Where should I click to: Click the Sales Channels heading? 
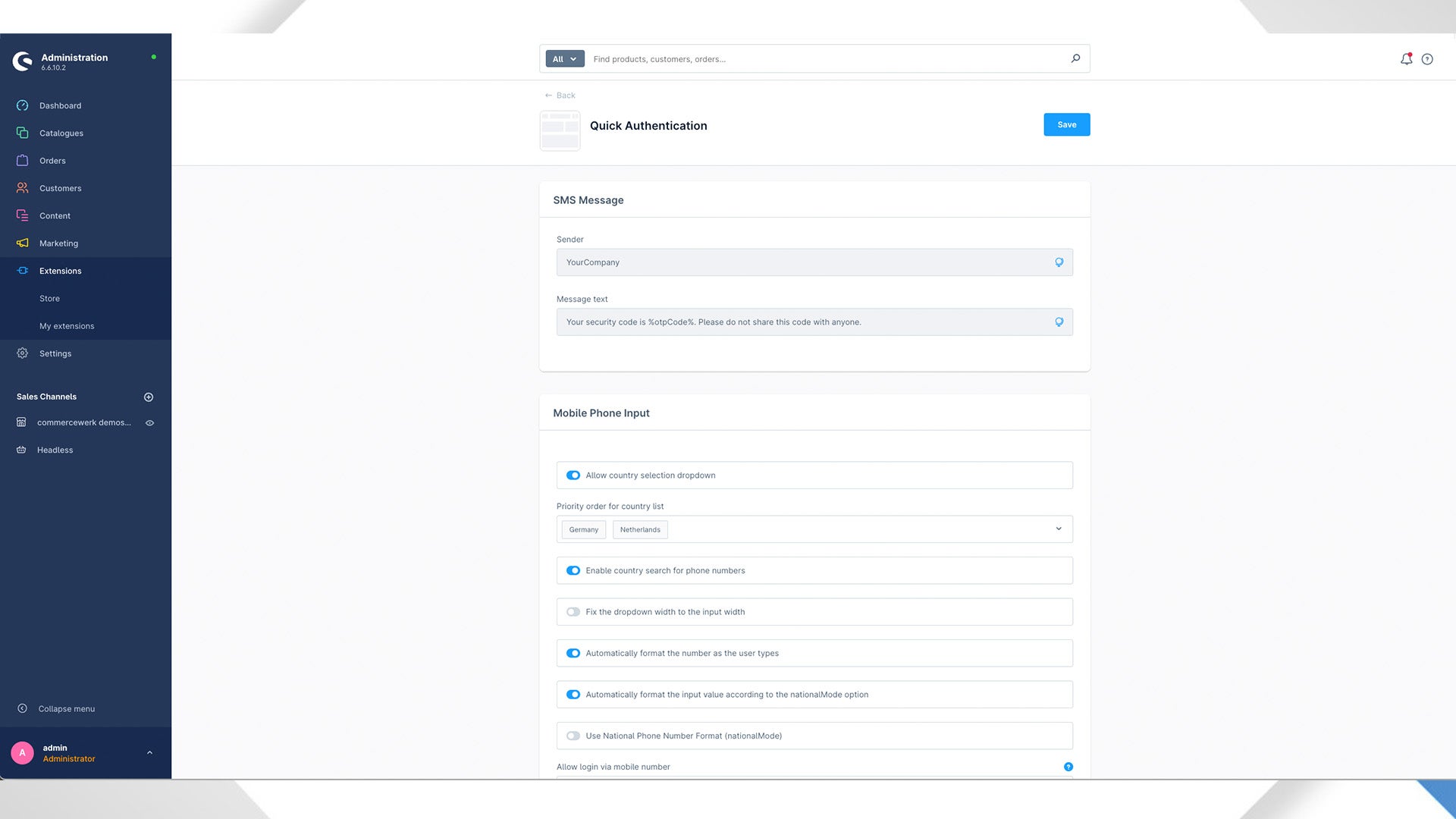[46, 397]
